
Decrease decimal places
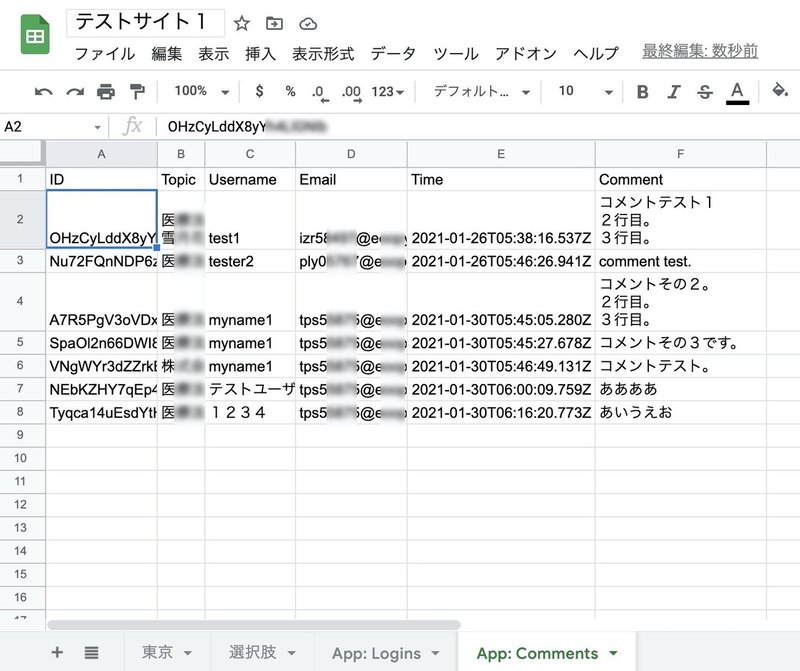[x=320, y=93]
